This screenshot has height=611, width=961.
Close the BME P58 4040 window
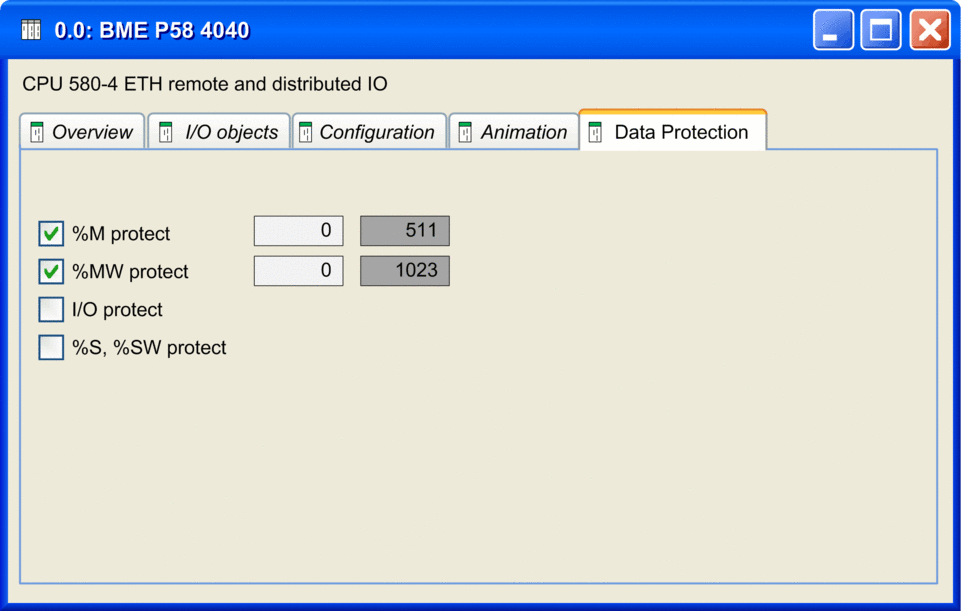click(x=929, y=30)
